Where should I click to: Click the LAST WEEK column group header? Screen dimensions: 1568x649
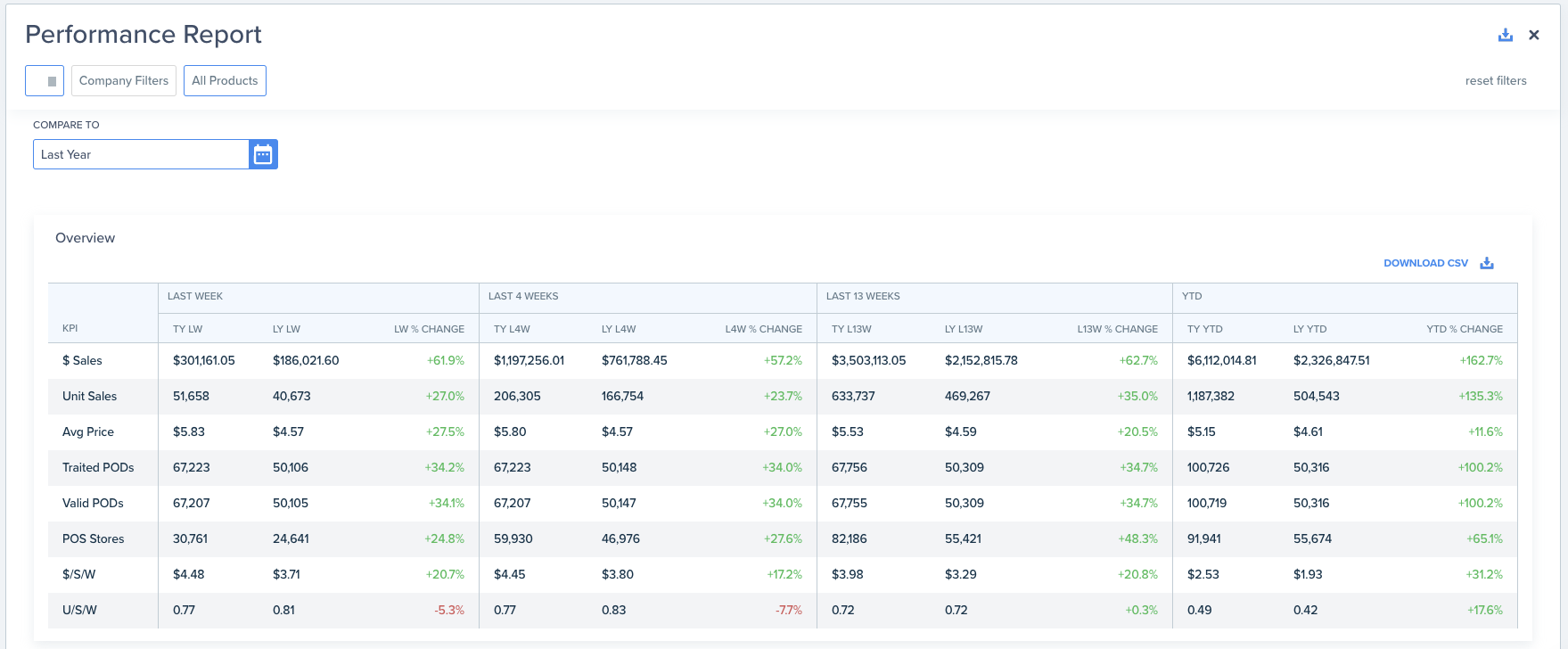click(195, 296)
